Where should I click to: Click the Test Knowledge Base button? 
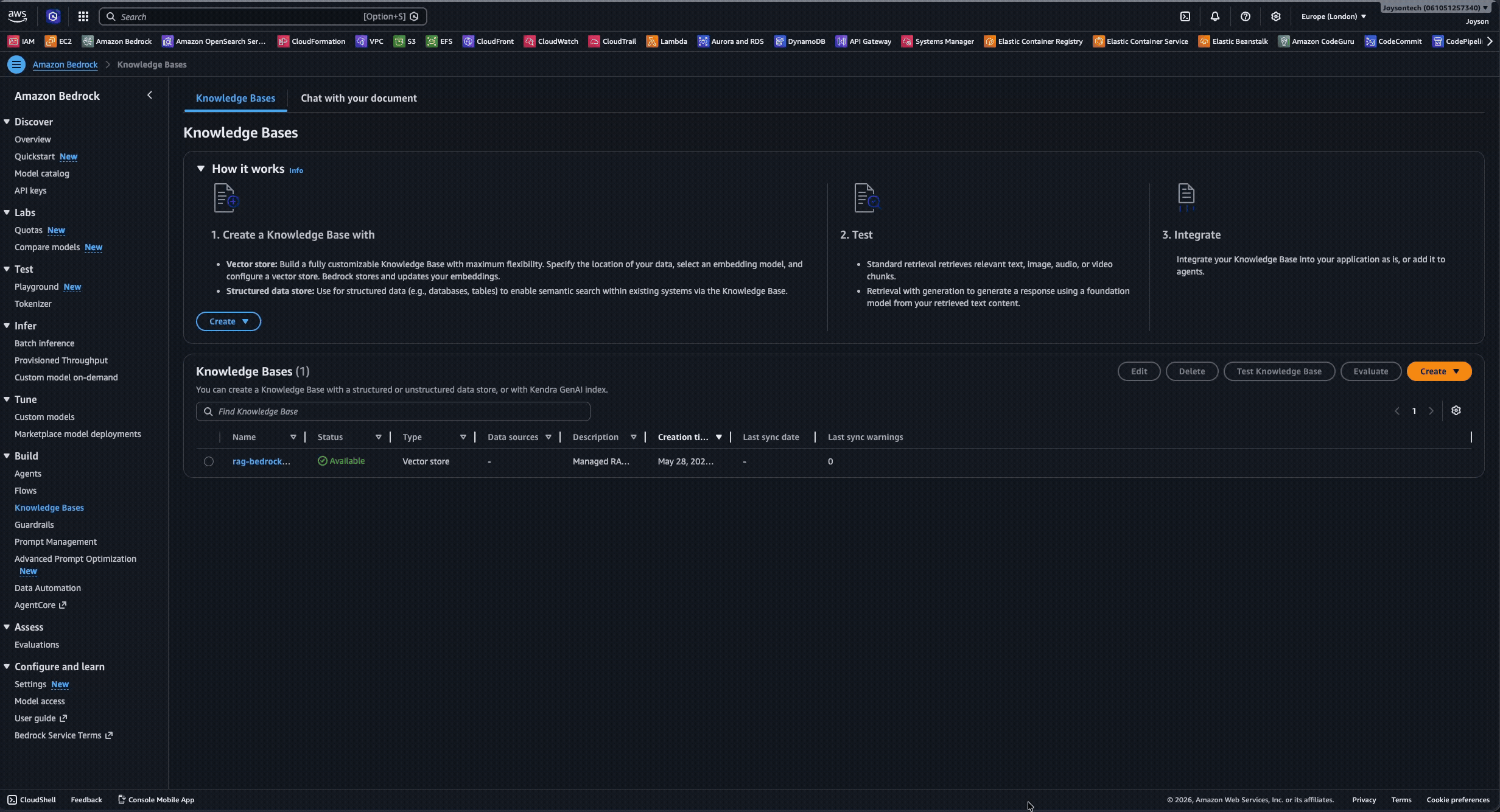click(x=1279, y=371)
